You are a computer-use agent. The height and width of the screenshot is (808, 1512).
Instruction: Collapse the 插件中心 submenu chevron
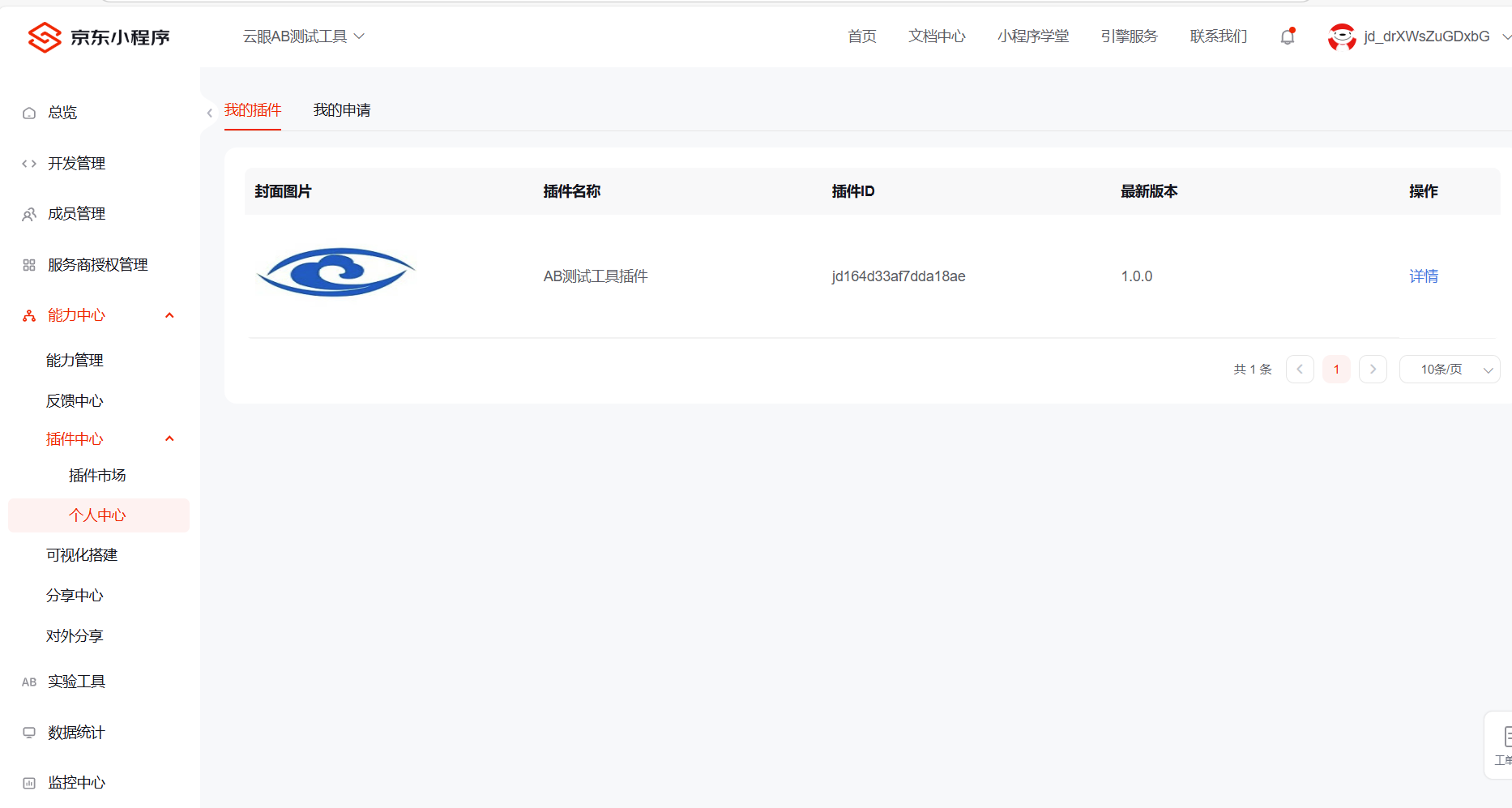tap(169, 438)
